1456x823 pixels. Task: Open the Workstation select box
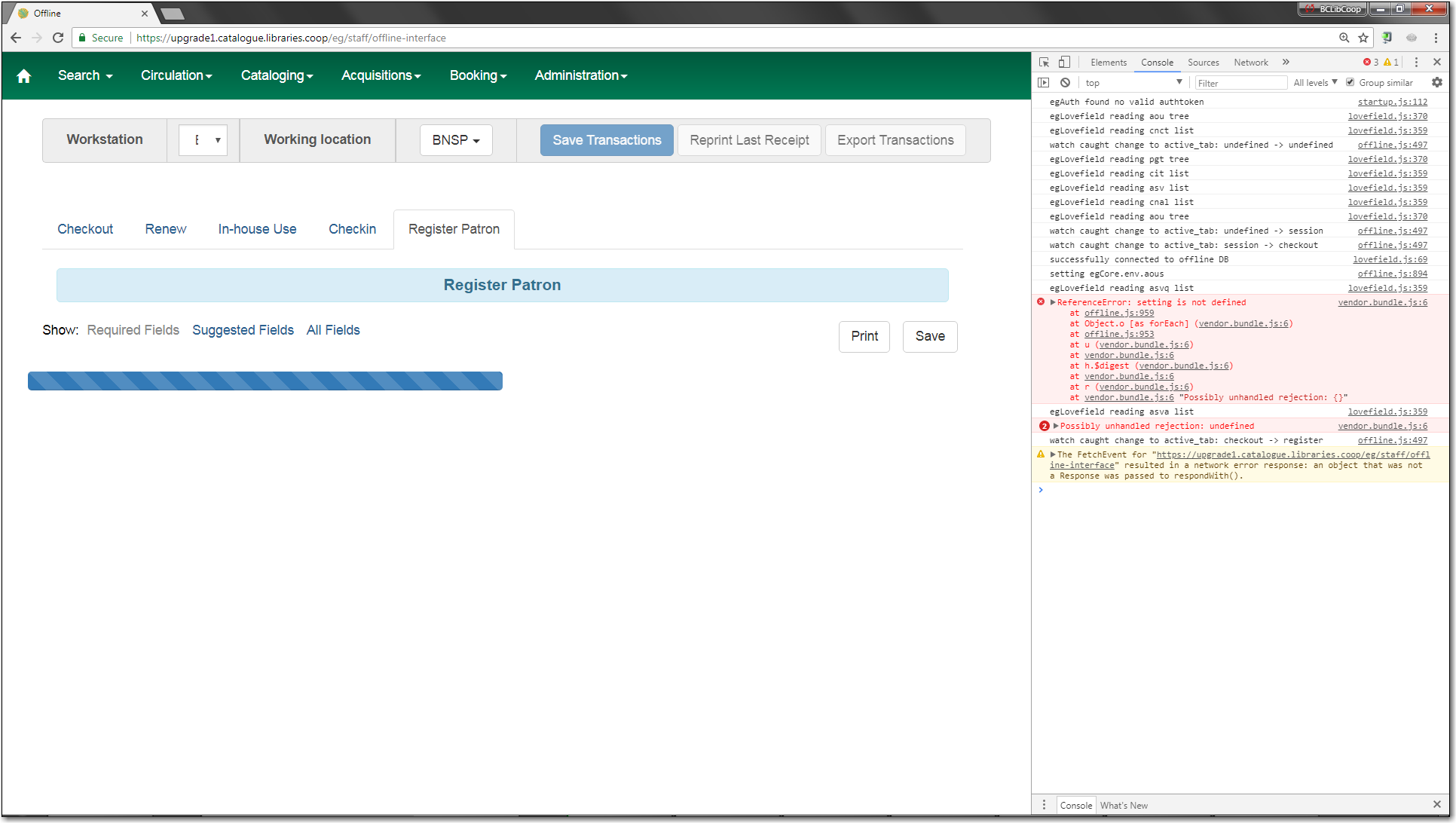coord(203,140)
